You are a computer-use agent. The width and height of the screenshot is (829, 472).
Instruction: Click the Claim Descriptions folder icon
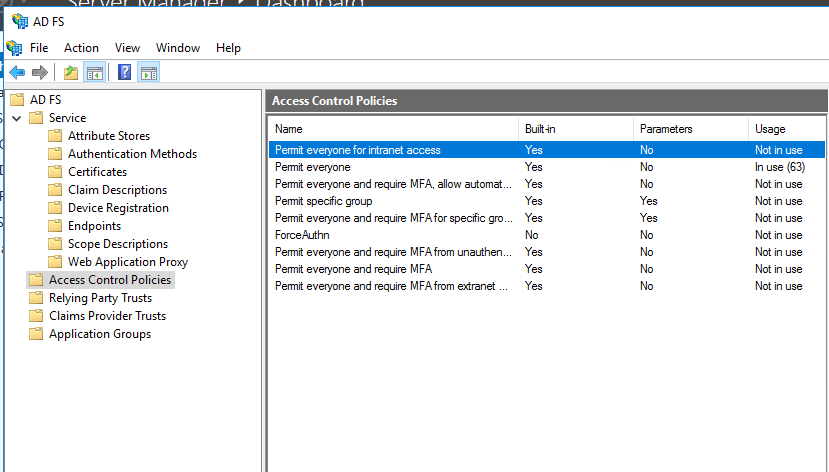click(55, 190)
